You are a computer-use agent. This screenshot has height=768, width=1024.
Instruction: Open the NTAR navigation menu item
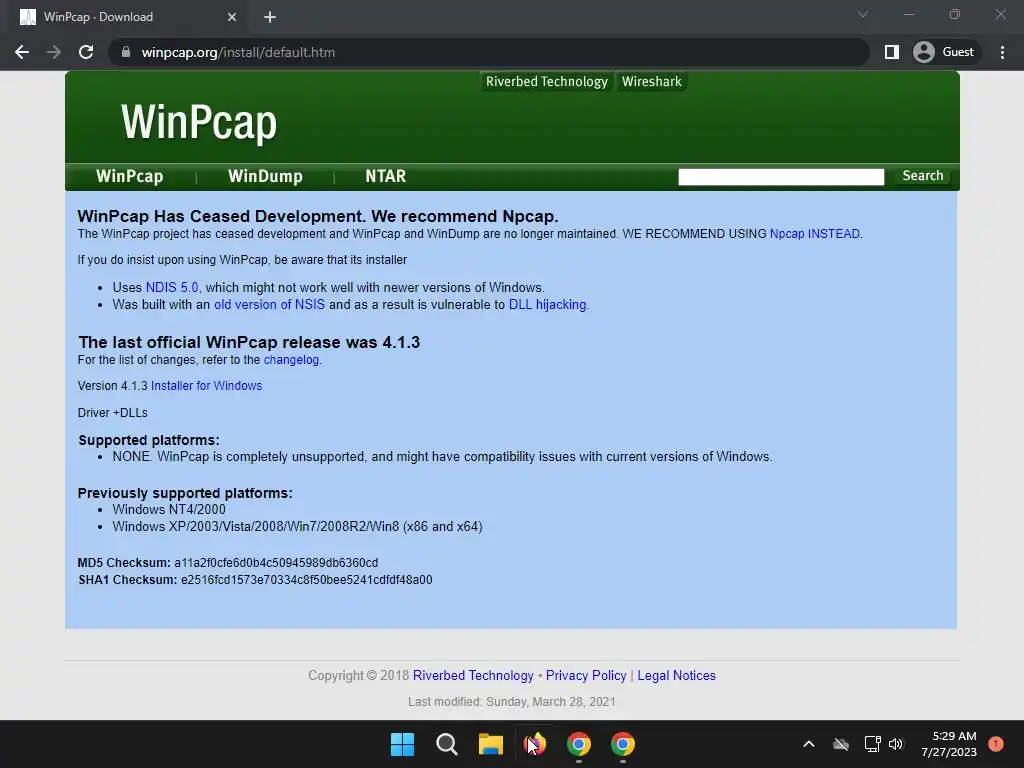(x=385, y=176)
